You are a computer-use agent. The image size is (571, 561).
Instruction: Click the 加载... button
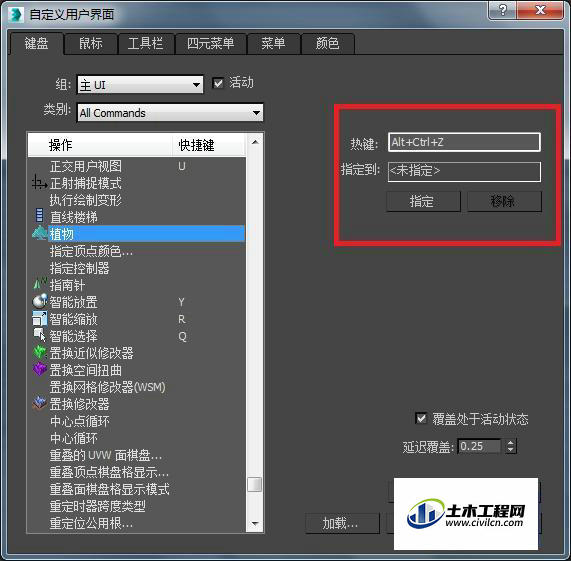342,524
